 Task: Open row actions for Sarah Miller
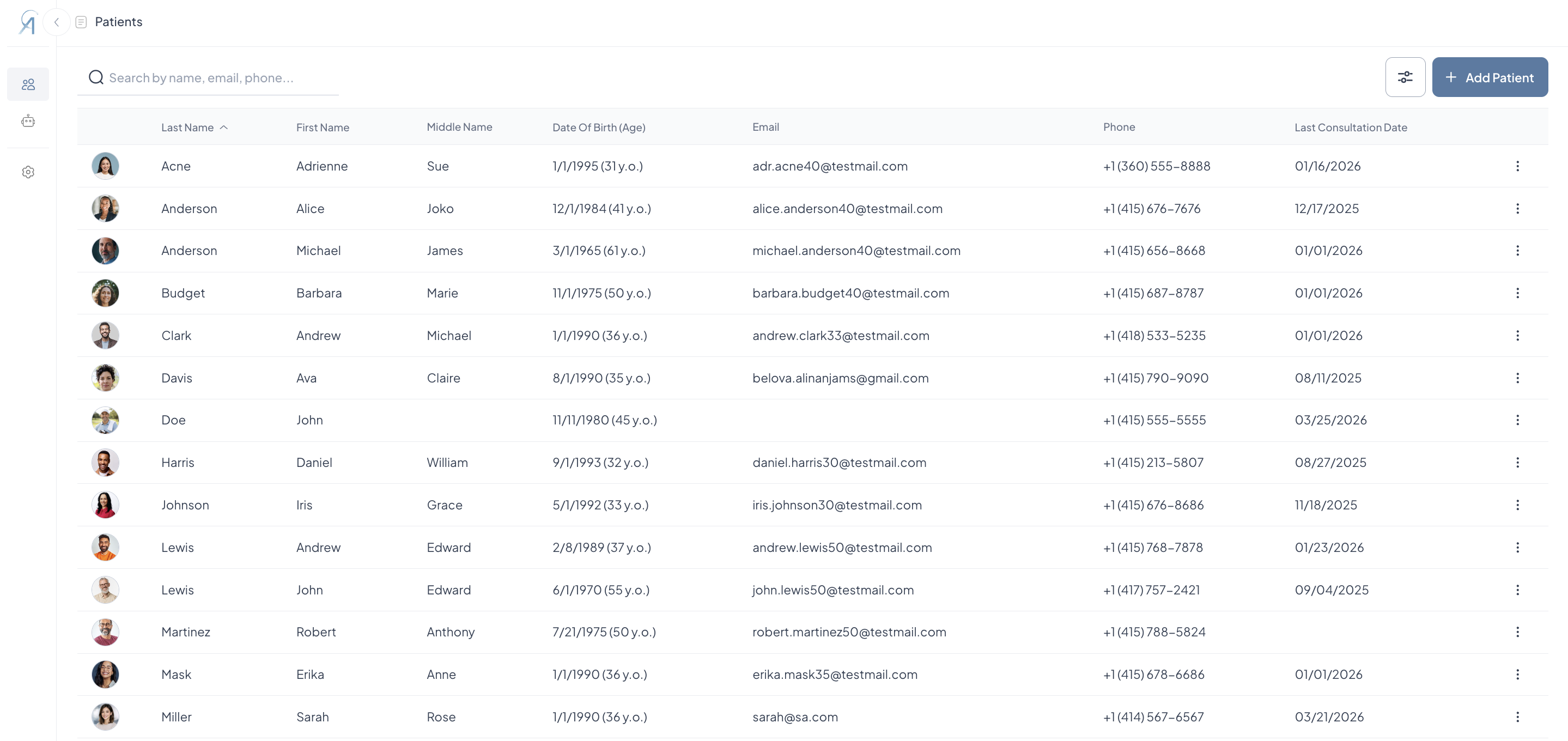click(x=1517, y=716)
